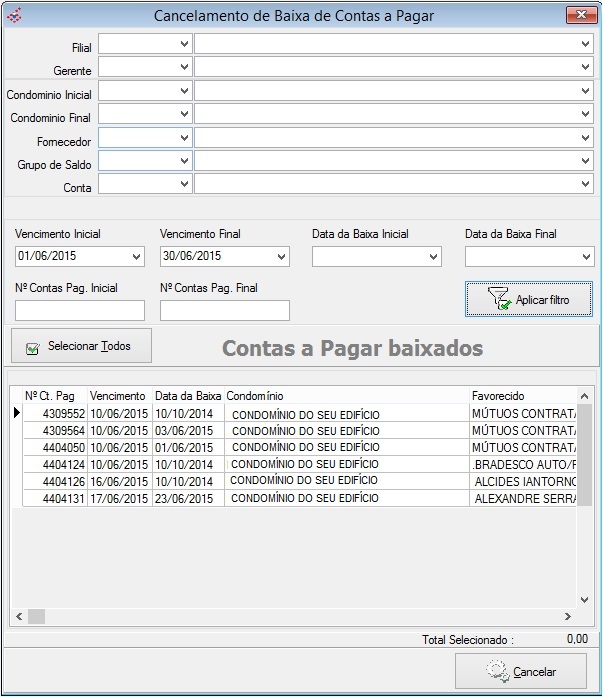Click the horizontal scrollbar right arrow
The width and height of the screenshot is (603, 697).
(x=568, y=617)
